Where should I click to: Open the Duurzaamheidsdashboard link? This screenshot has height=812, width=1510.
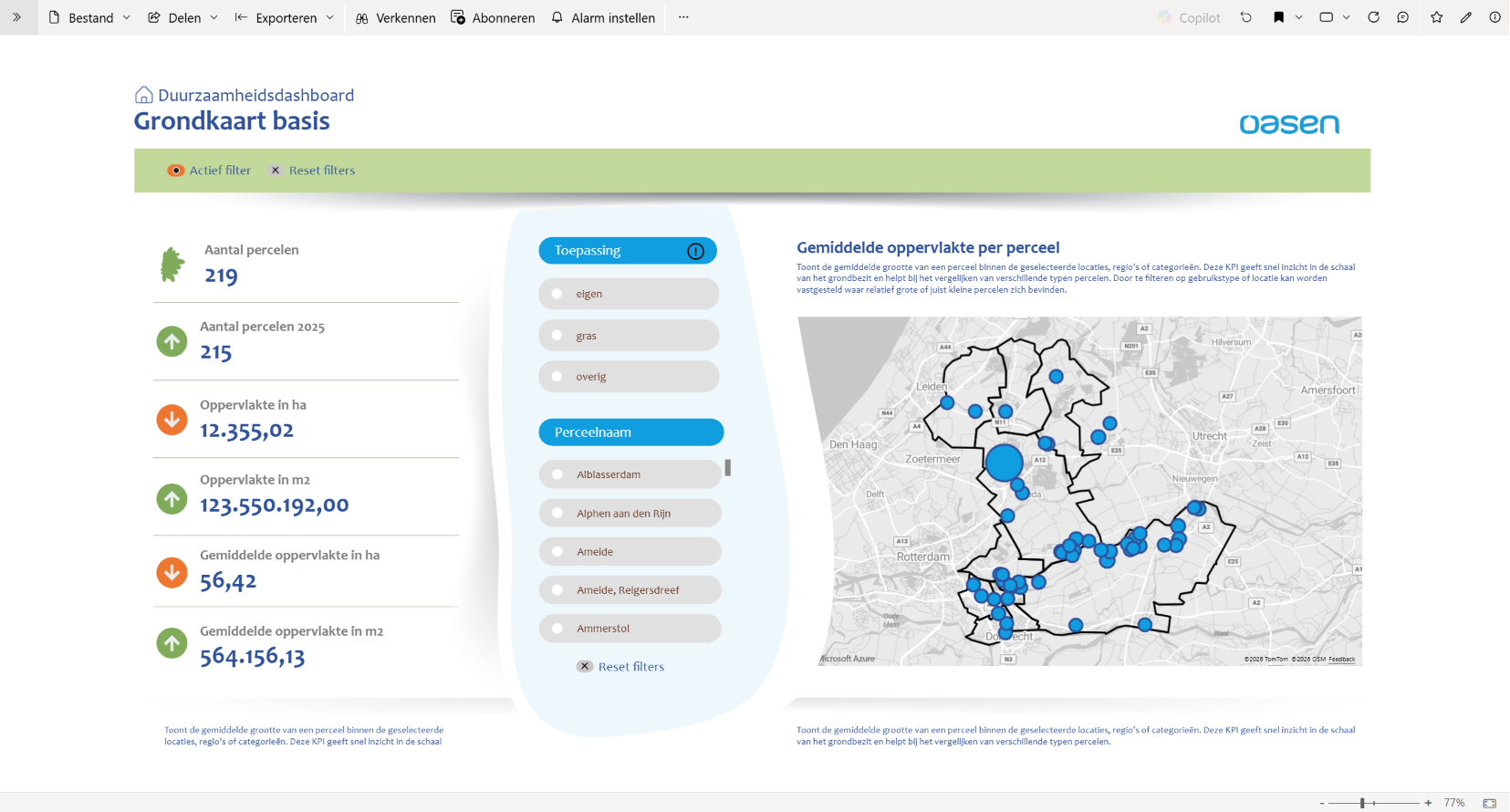[255, 95]
